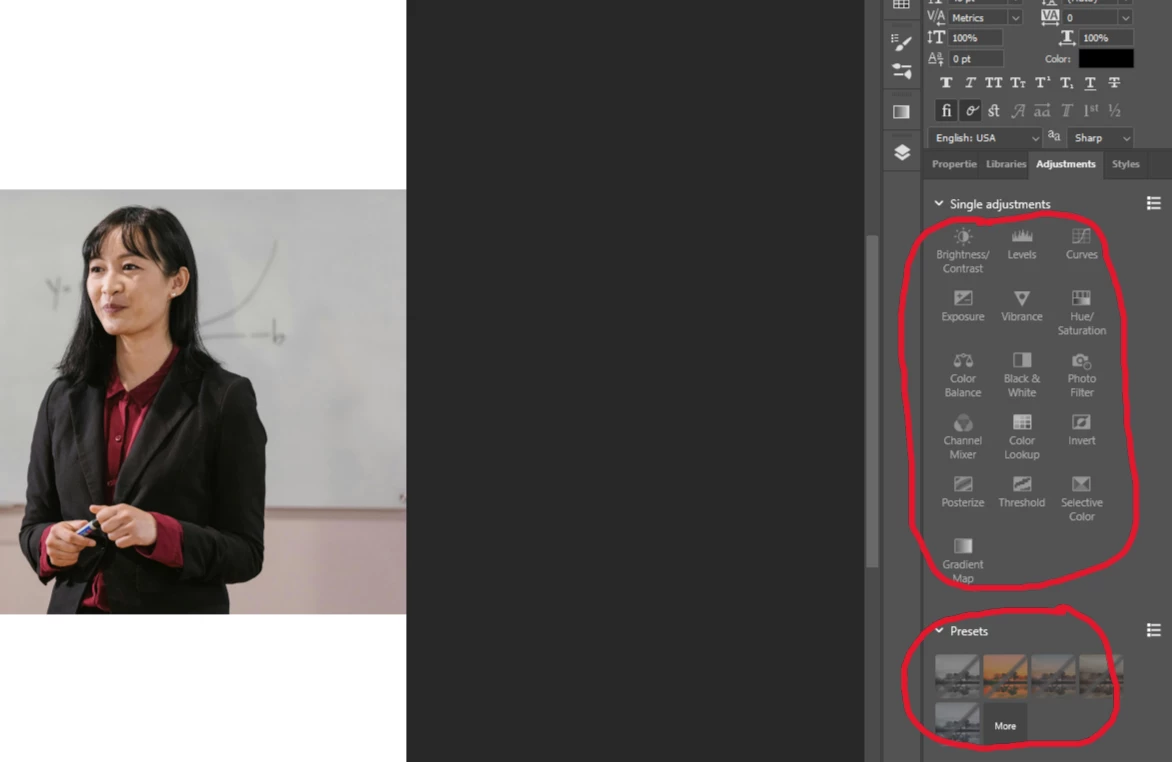Screen dimensions: 1172x762
Task: Add a Levels adjustment
Action: (1022, 245)
